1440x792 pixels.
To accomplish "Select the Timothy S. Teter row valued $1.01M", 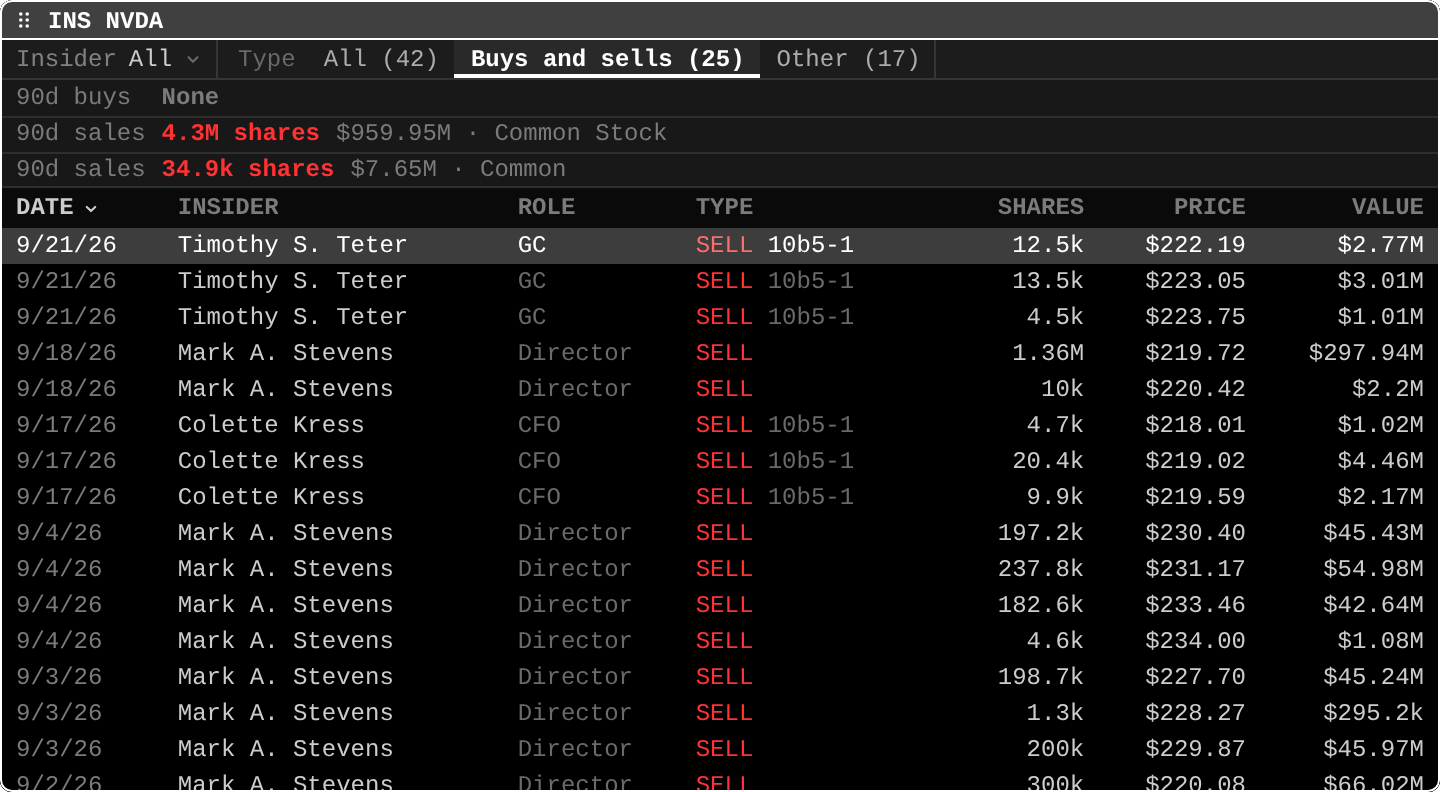I will 720,317.
